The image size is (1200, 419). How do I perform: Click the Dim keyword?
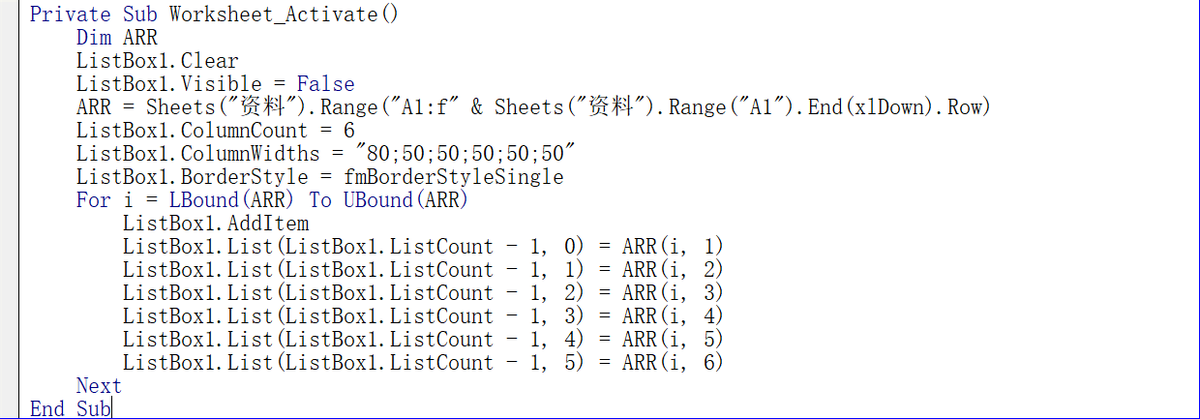coord(93,38)
